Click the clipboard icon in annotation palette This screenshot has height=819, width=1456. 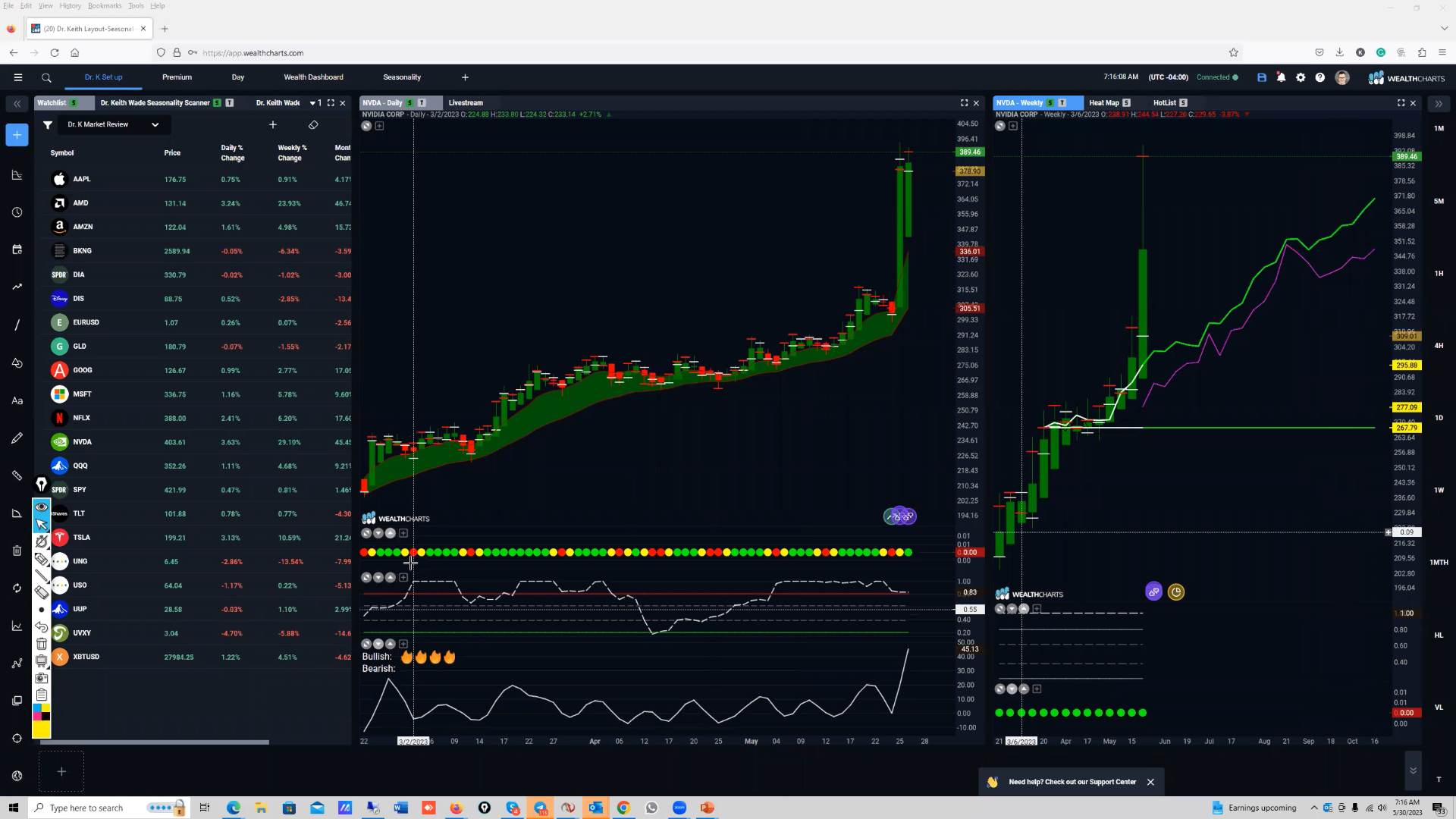pyautogui.click(x=42, y=695)
